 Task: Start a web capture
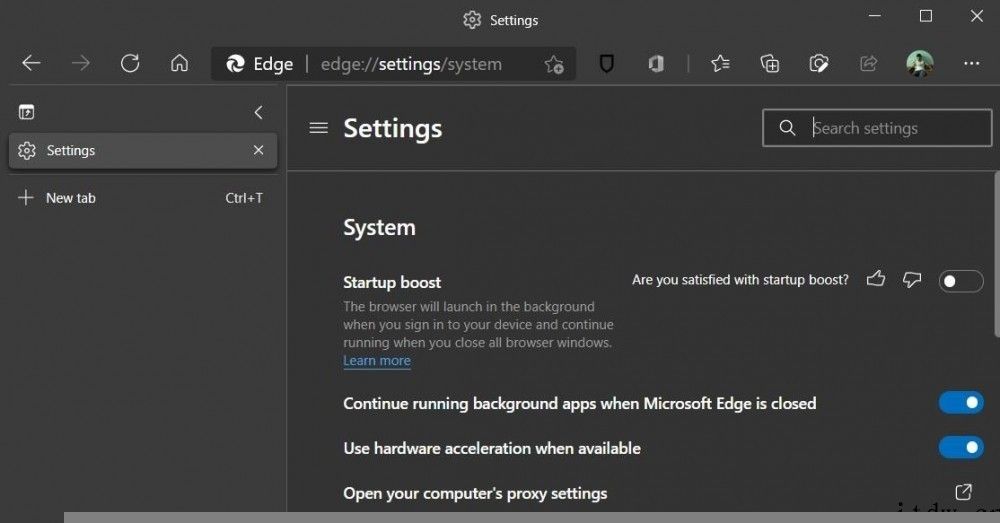(819, 63)
